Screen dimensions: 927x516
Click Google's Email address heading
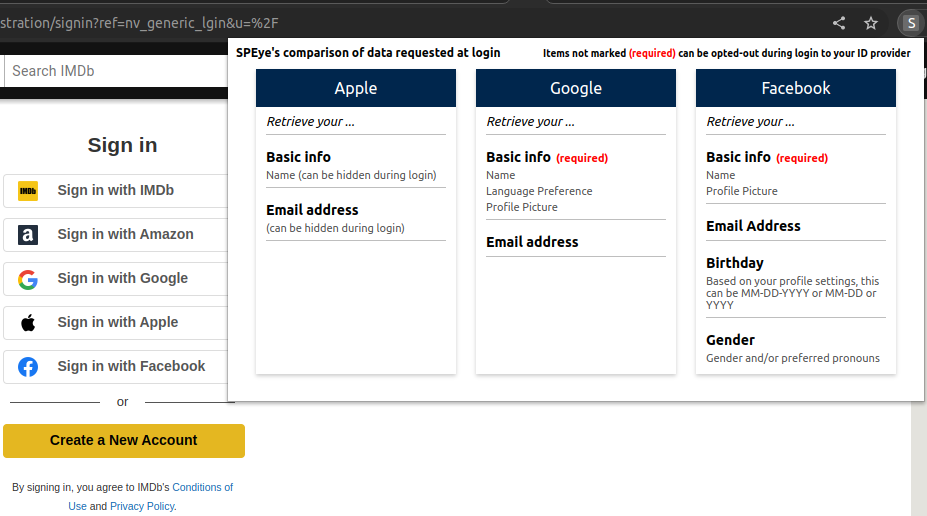(x=532, y=242)
